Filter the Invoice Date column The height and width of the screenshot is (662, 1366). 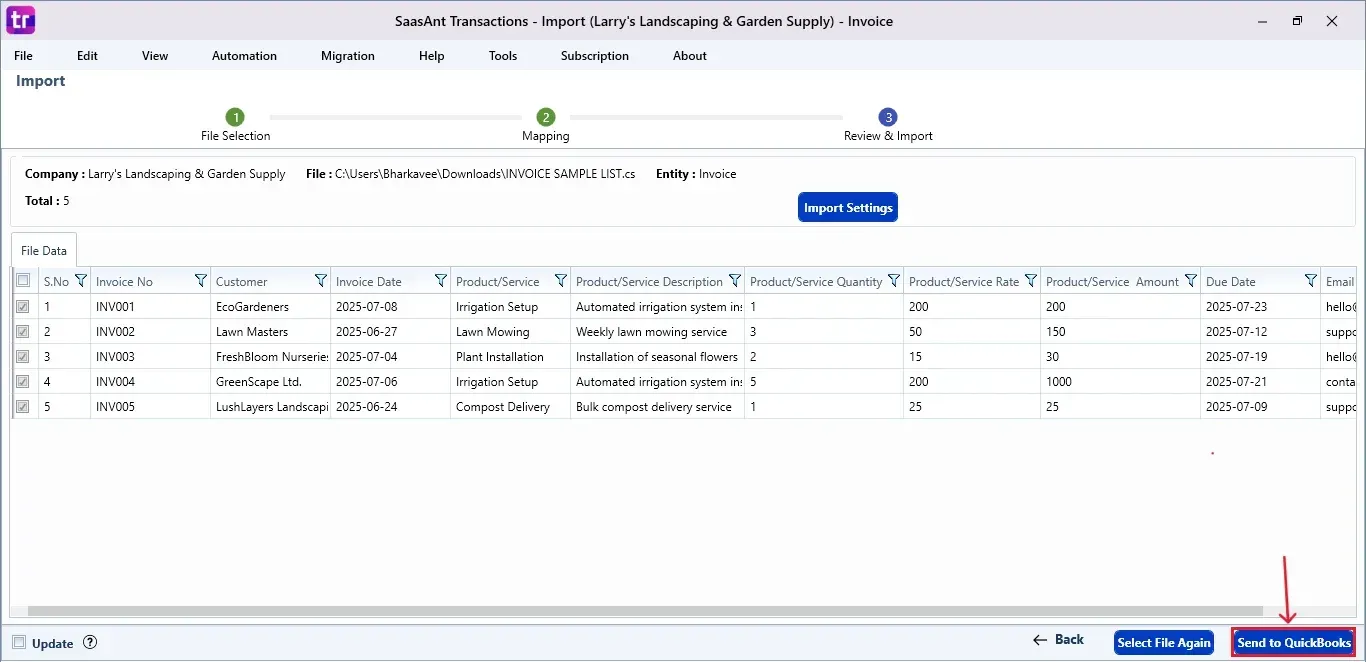pyautogui.click(x=440, y=281)
